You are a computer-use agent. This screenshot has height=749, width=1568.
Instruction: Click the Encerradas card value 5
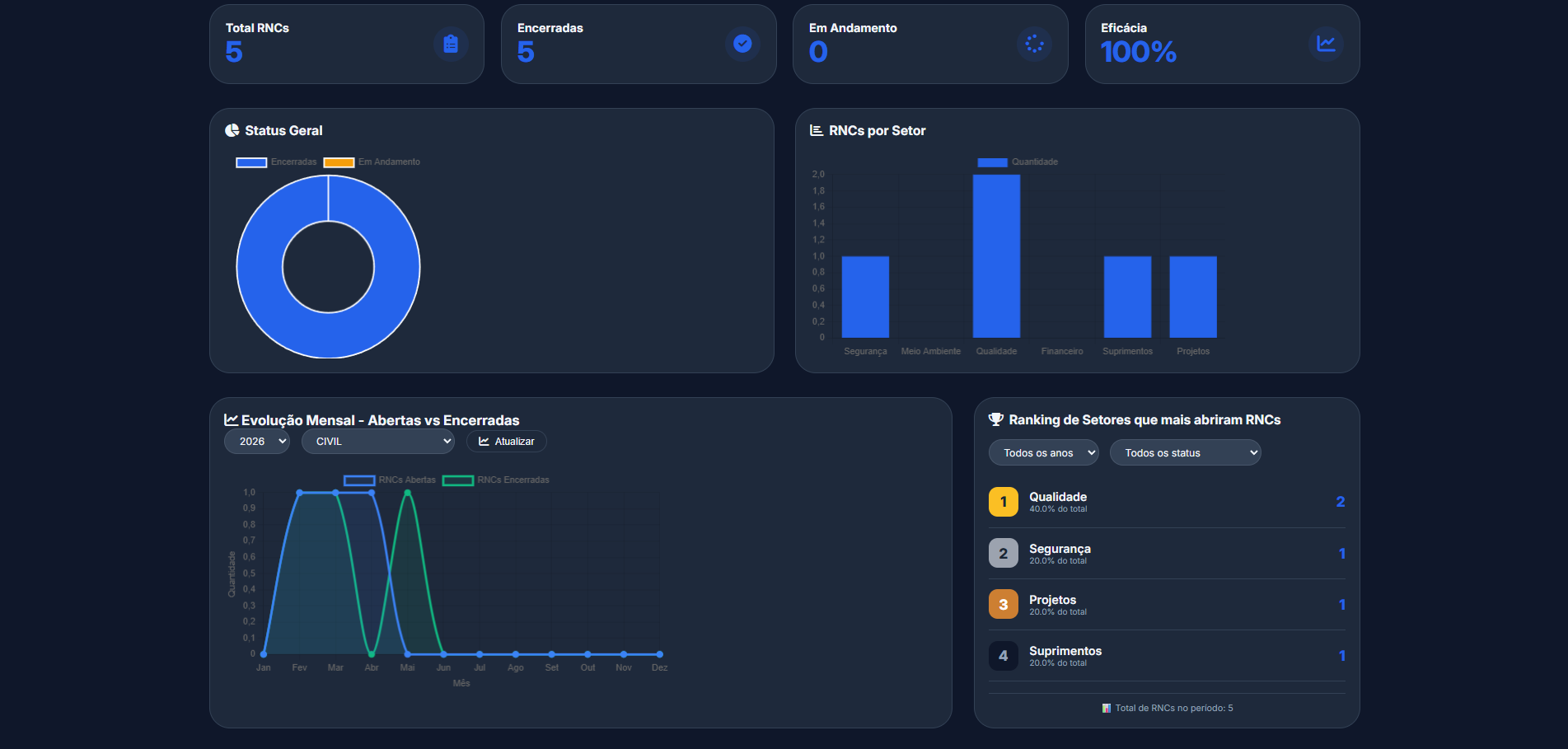click(x=526, y=52)
